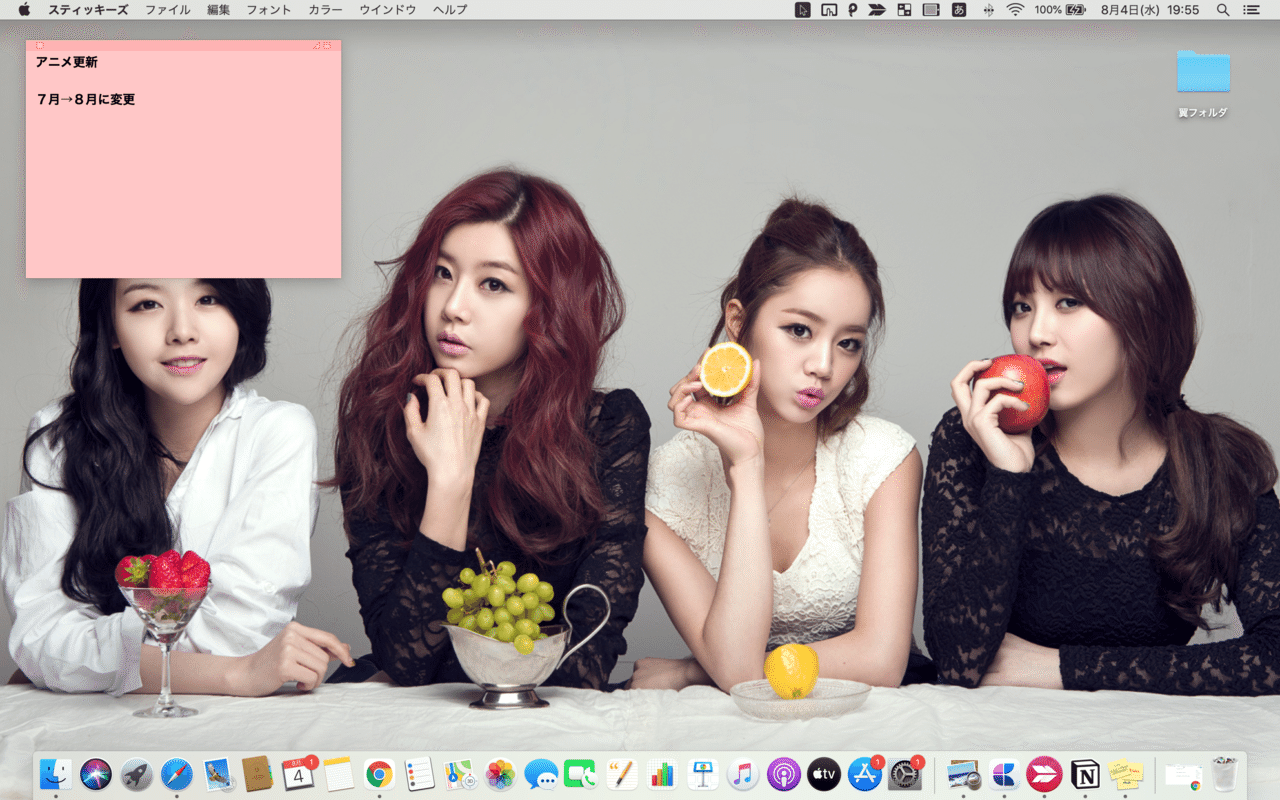Image resolution: width=1280 pixels, height=800 pixels.
Task: Open the ウインドウ menu
Action: tap(388, 10)
